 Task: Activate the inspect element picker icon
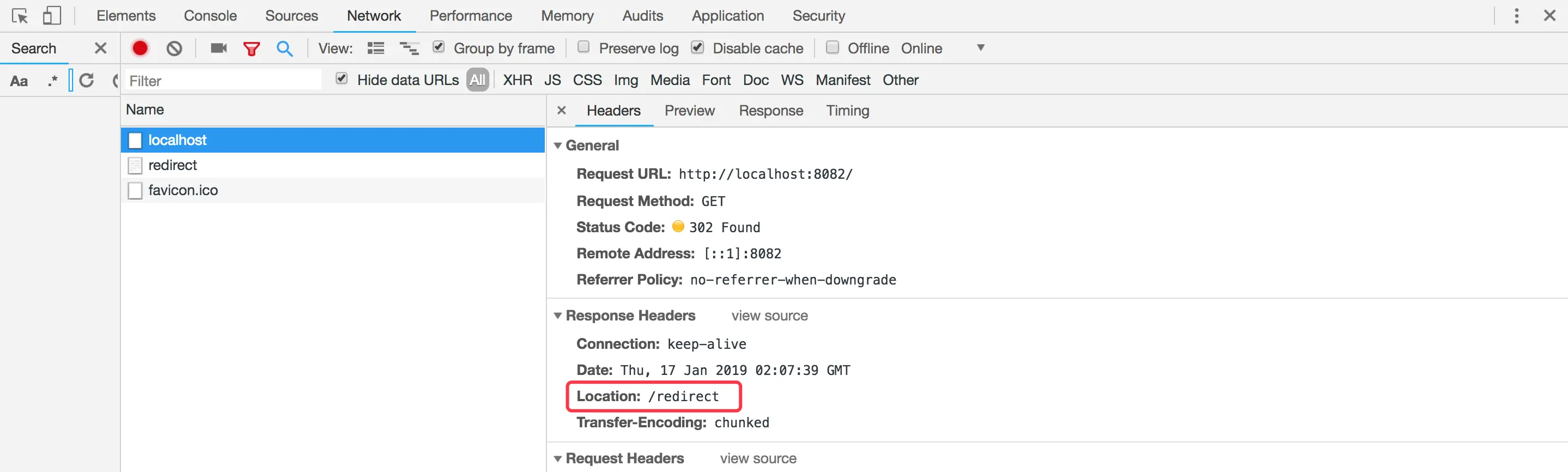tap(20, 16)
